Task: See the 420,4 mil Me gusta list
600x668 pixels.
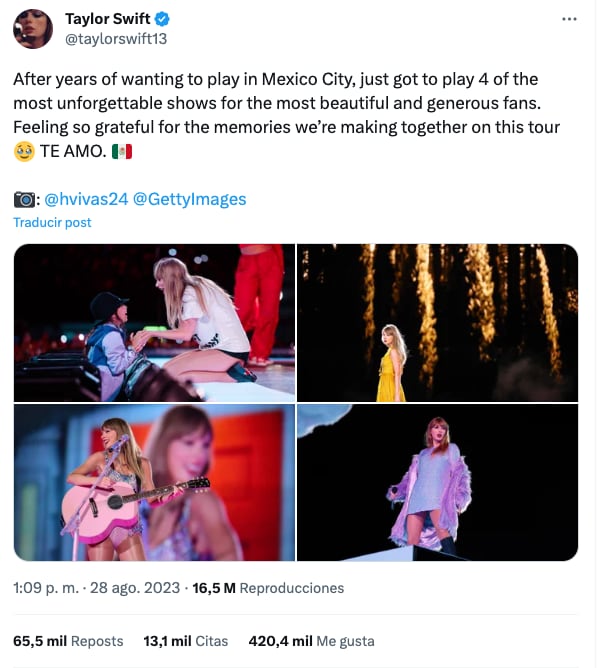Action: (x=311, y=641)
